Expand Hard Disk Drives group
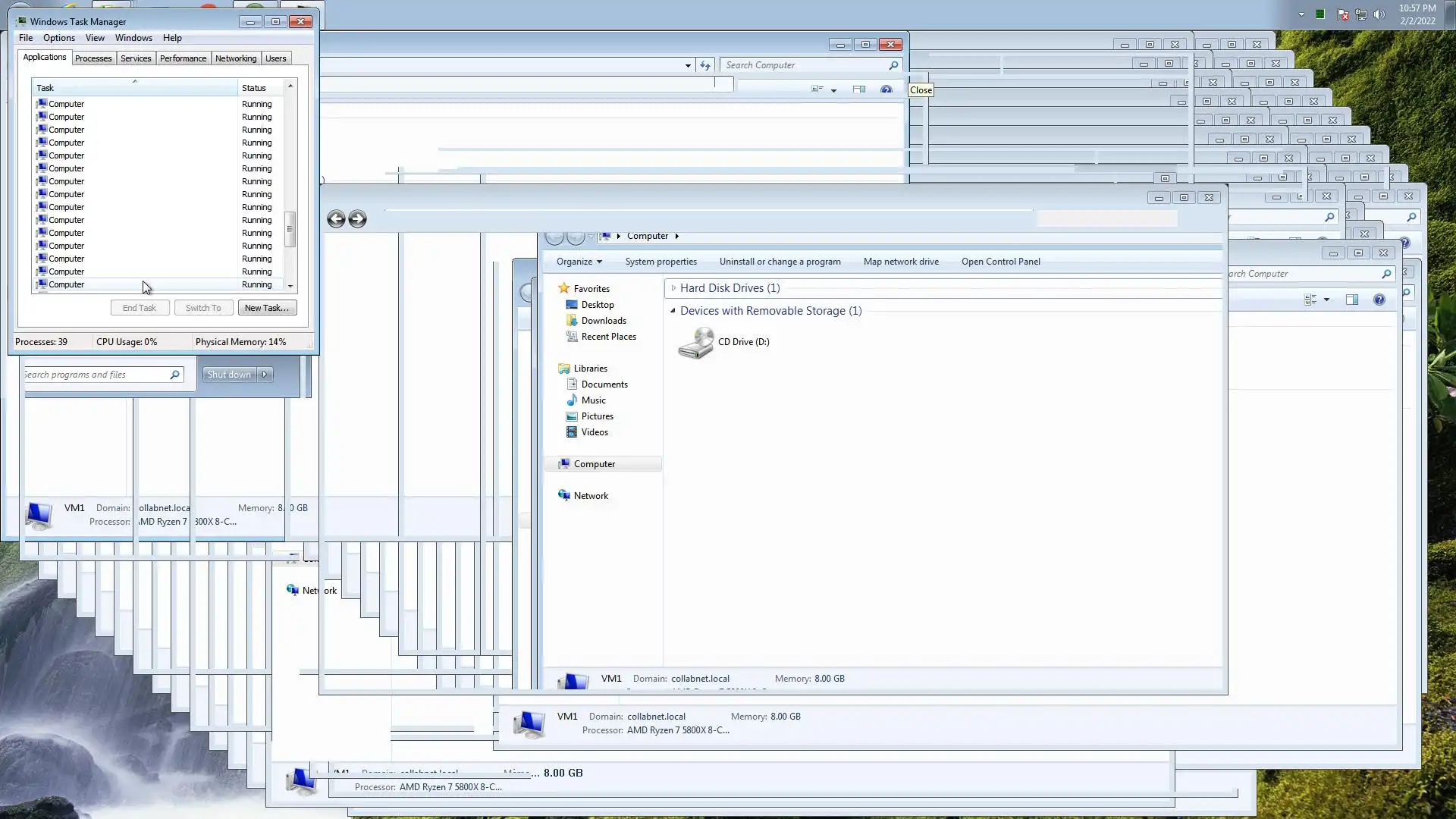The width and height of the screenshot is (1456, 819). (673, 288)
